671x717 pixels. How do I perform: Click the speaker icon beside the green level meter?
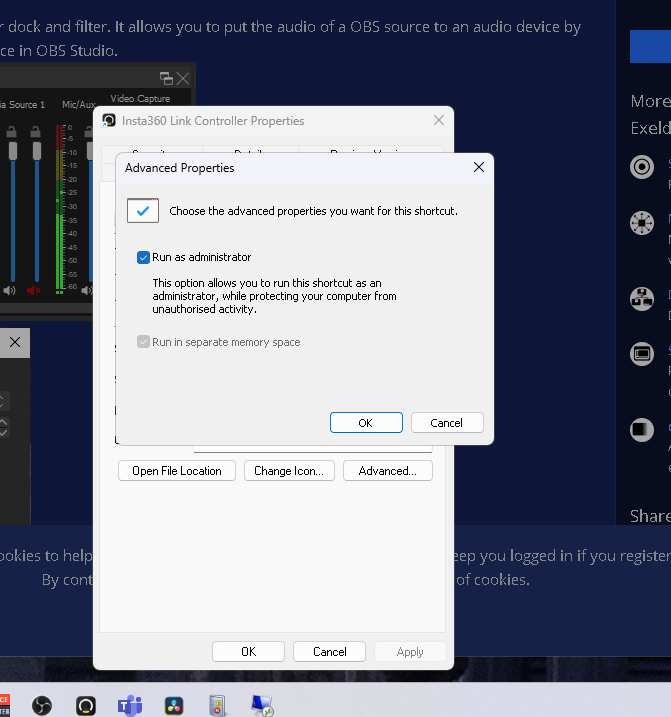pyautogui.click(x=87, y=290)
